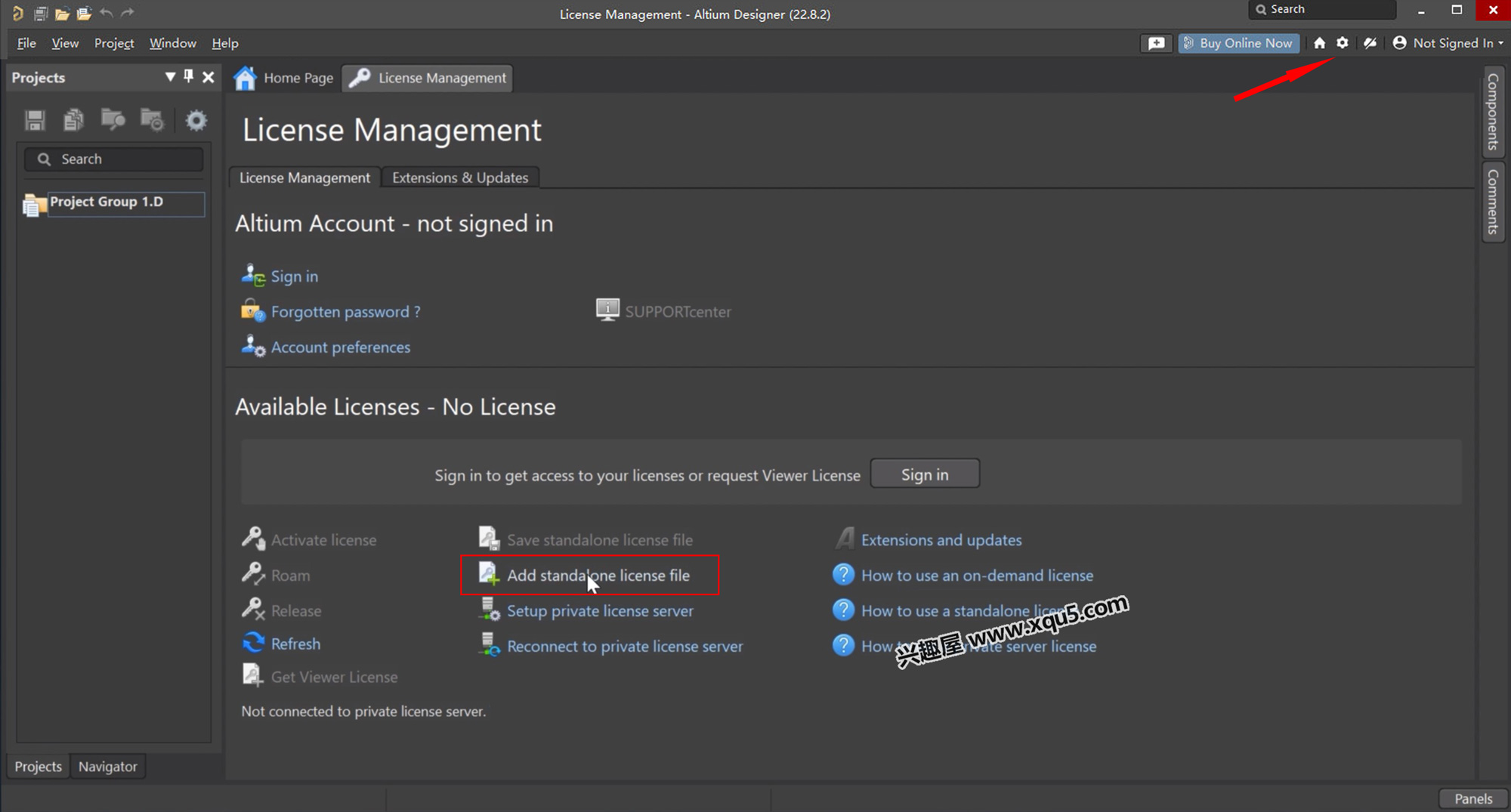Open Account preferences link

pyautogui.click(x=341, y=347)
